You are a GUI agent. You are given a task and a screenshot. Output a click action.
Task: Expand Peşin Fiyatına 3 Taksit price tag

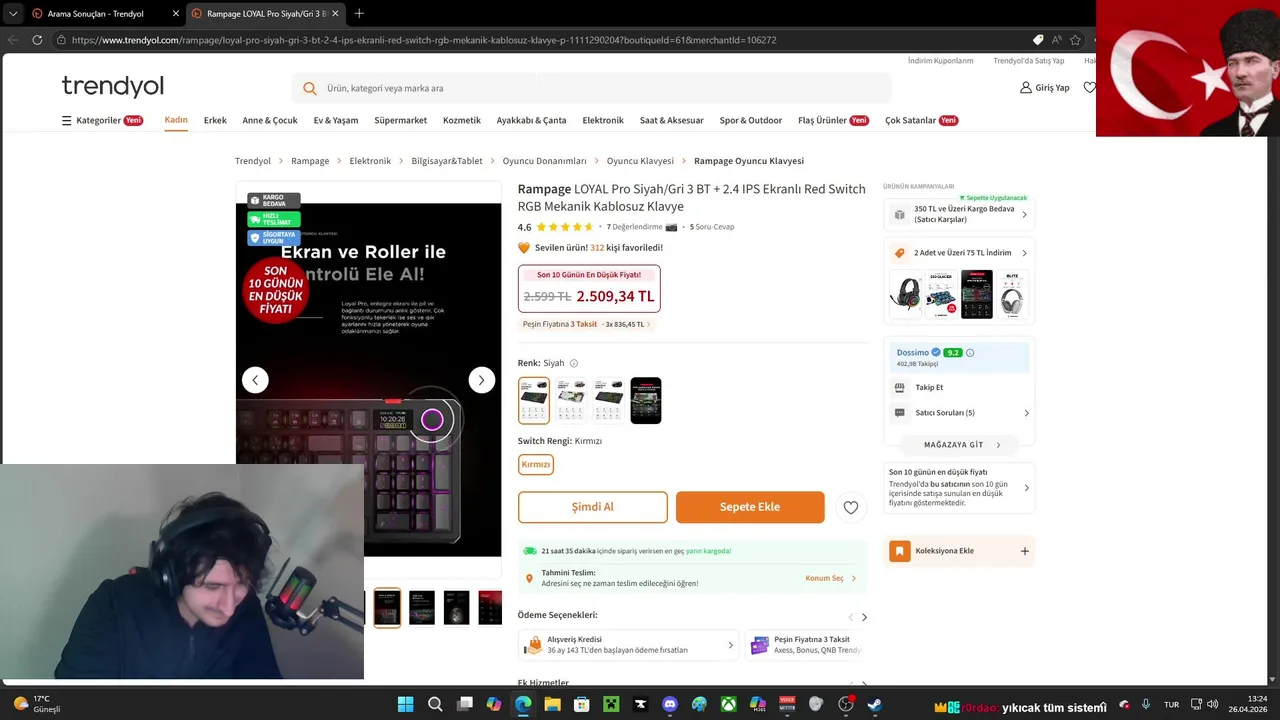(586, 324)
